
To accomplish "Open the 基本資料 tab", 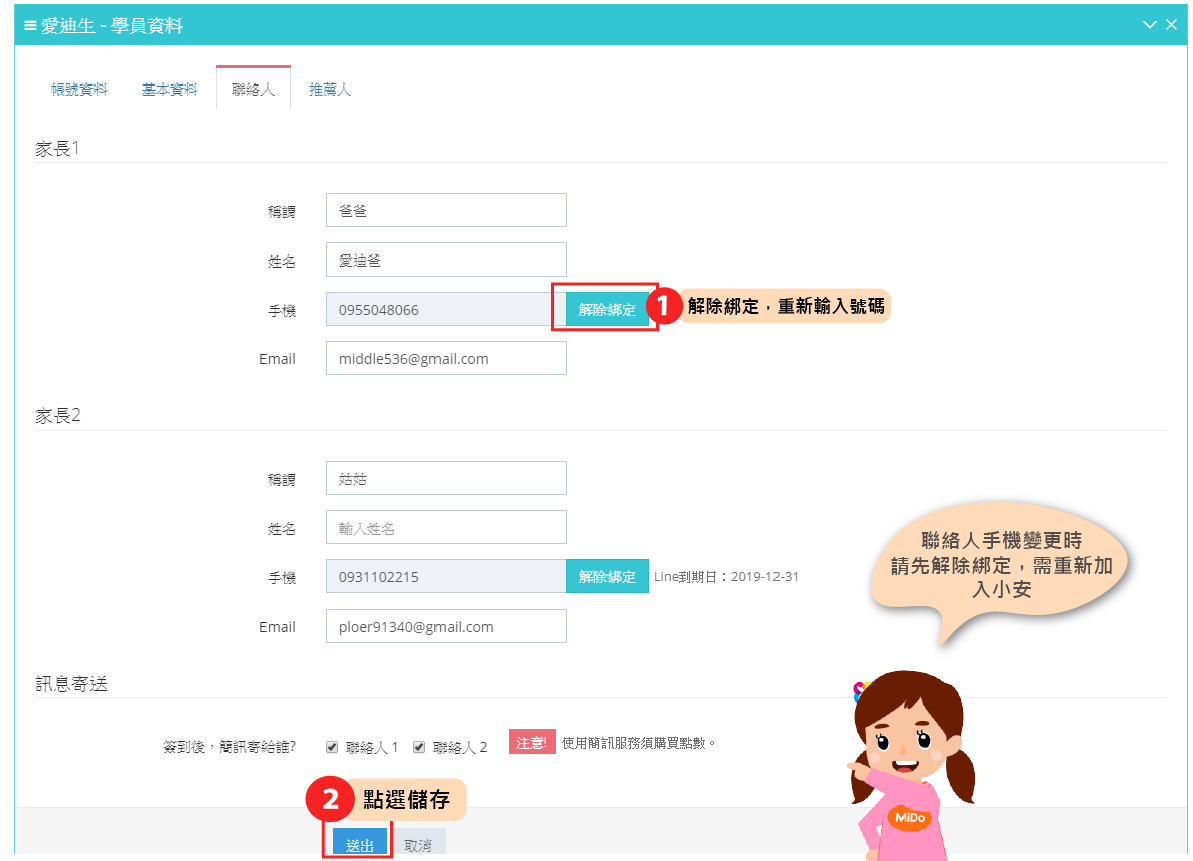I will [x=169, y=89].
